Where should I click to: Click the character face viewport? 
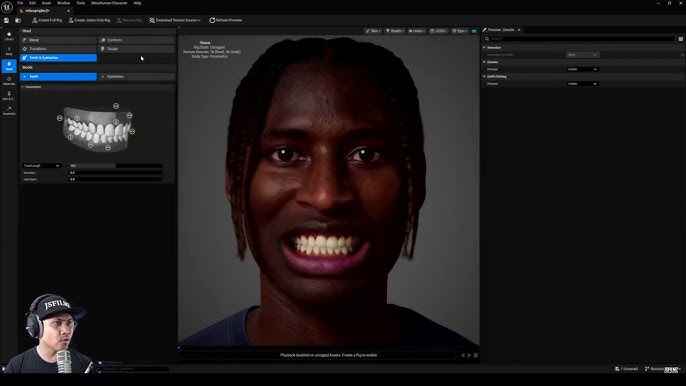(x=329, y=191)
